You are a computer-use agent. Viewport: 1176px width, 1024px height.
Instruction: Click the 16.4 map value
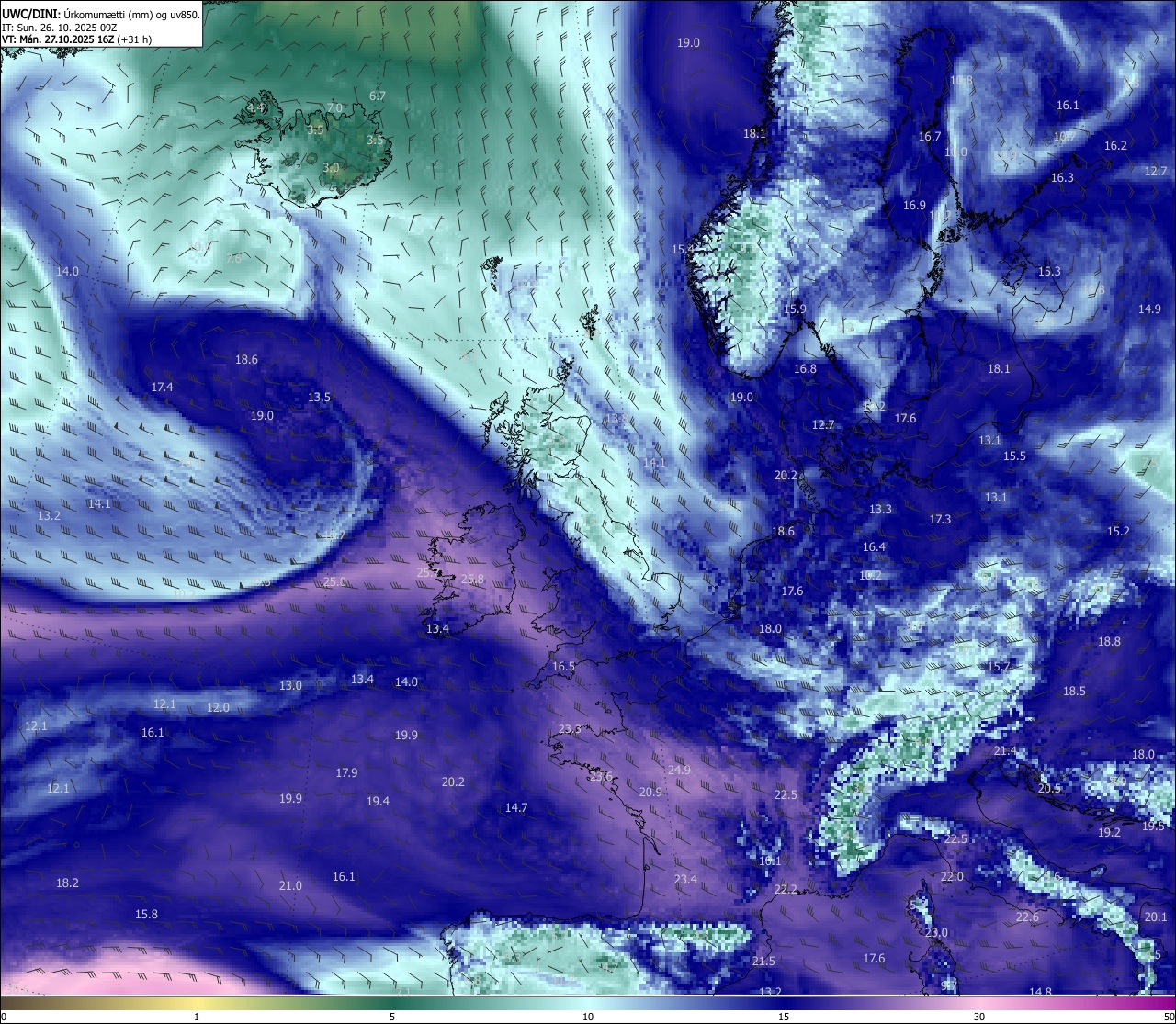(874, 546)
